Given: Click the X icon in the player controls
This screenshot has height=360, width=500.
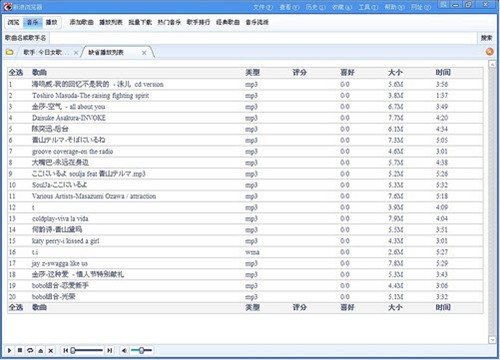Looking at the screenshot, I should [x=51, y=350].
